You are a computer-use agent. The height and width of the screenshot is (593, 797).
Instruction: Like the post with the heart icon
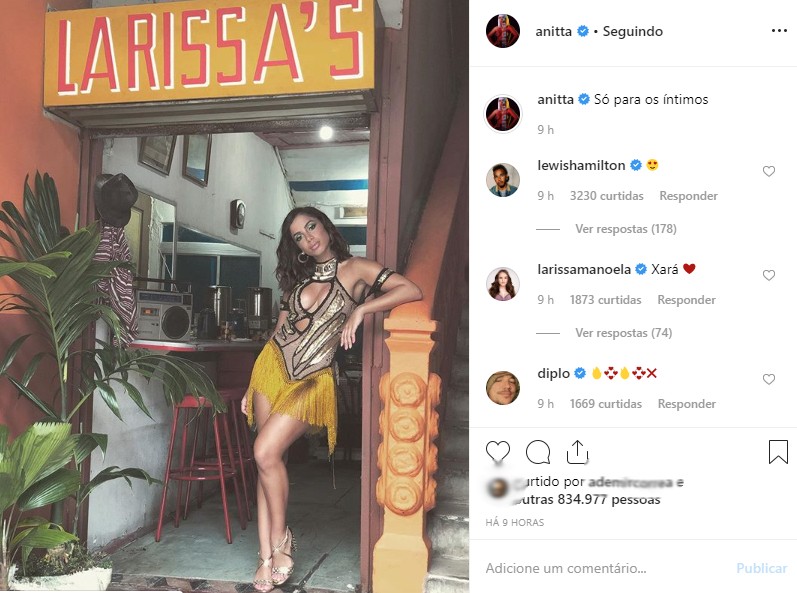[x=498, y=451]
